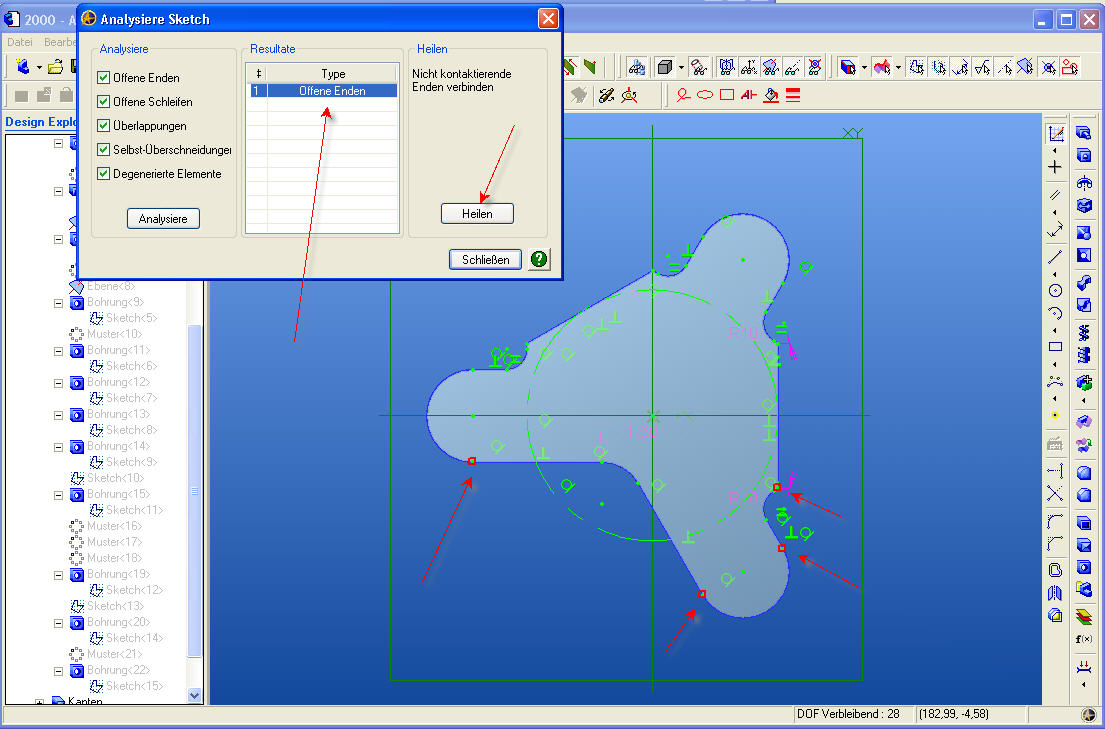This screenshot has height=729, width=1105.
Task: Select the Mirror figure tool
Action: tap(1055, 593)
